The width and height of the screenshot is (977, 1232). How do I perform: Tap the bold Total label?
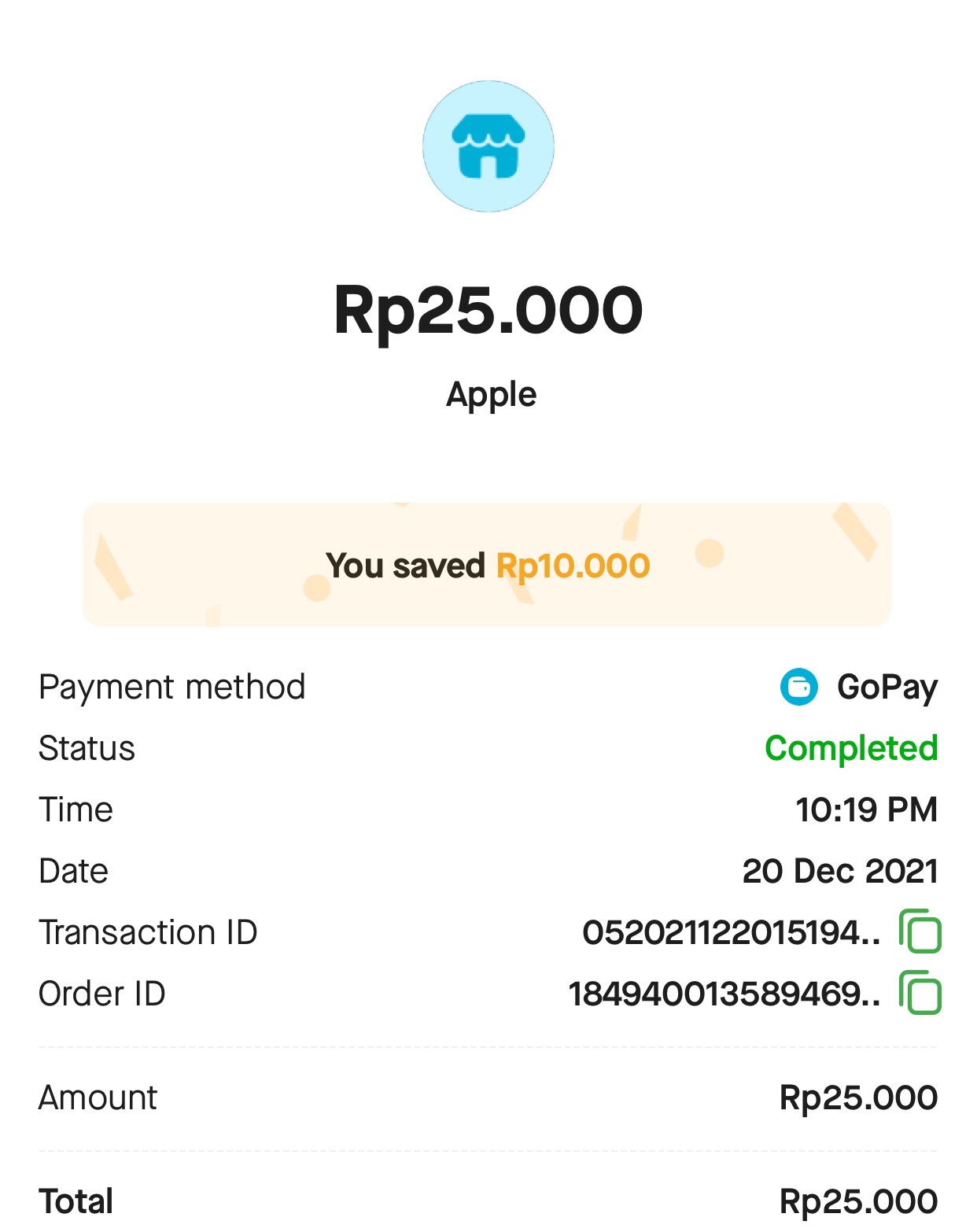pos(76,1201)
